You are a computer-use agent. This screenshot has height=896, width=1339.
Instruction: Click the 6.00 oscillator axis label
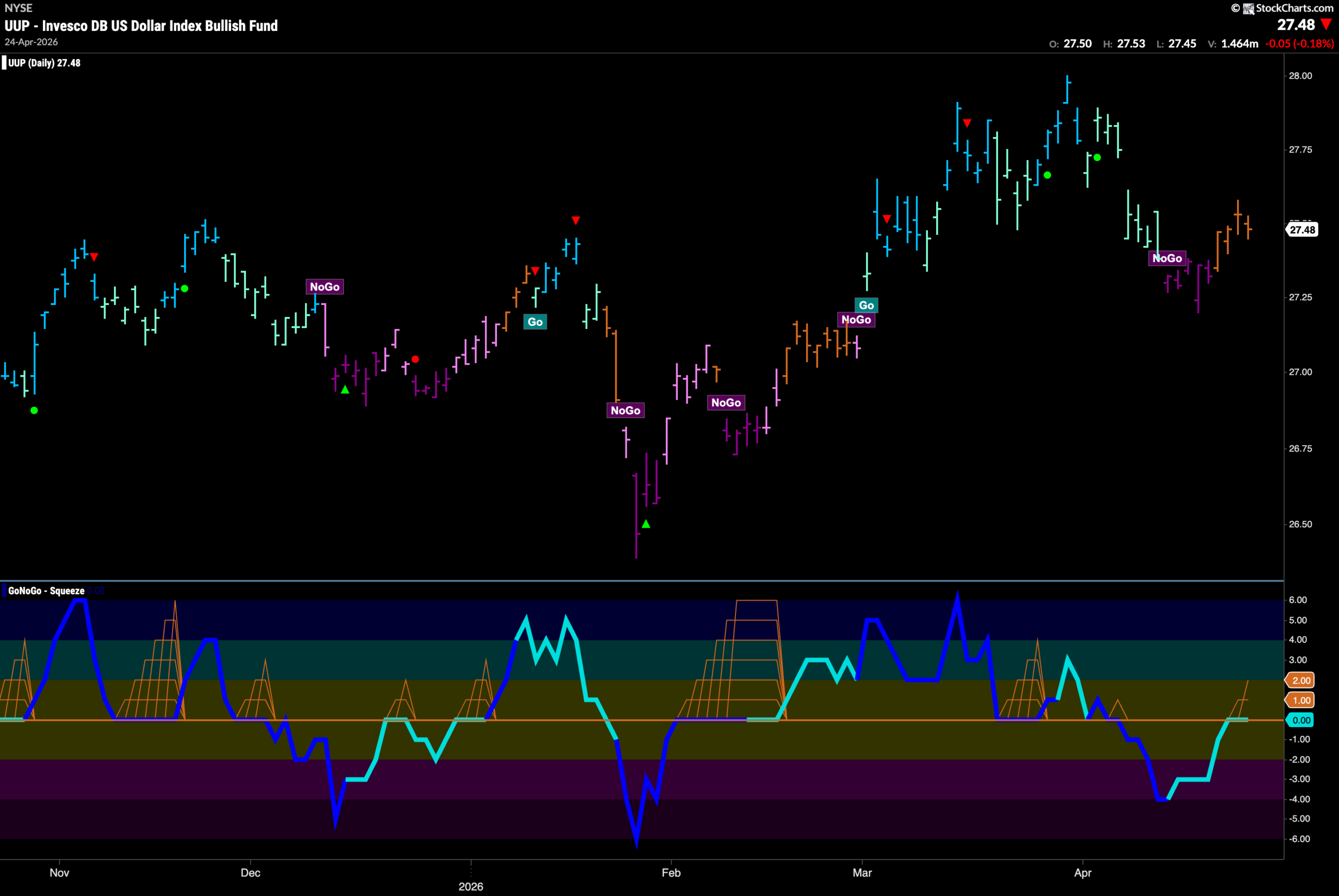(x=1298, y=599)
